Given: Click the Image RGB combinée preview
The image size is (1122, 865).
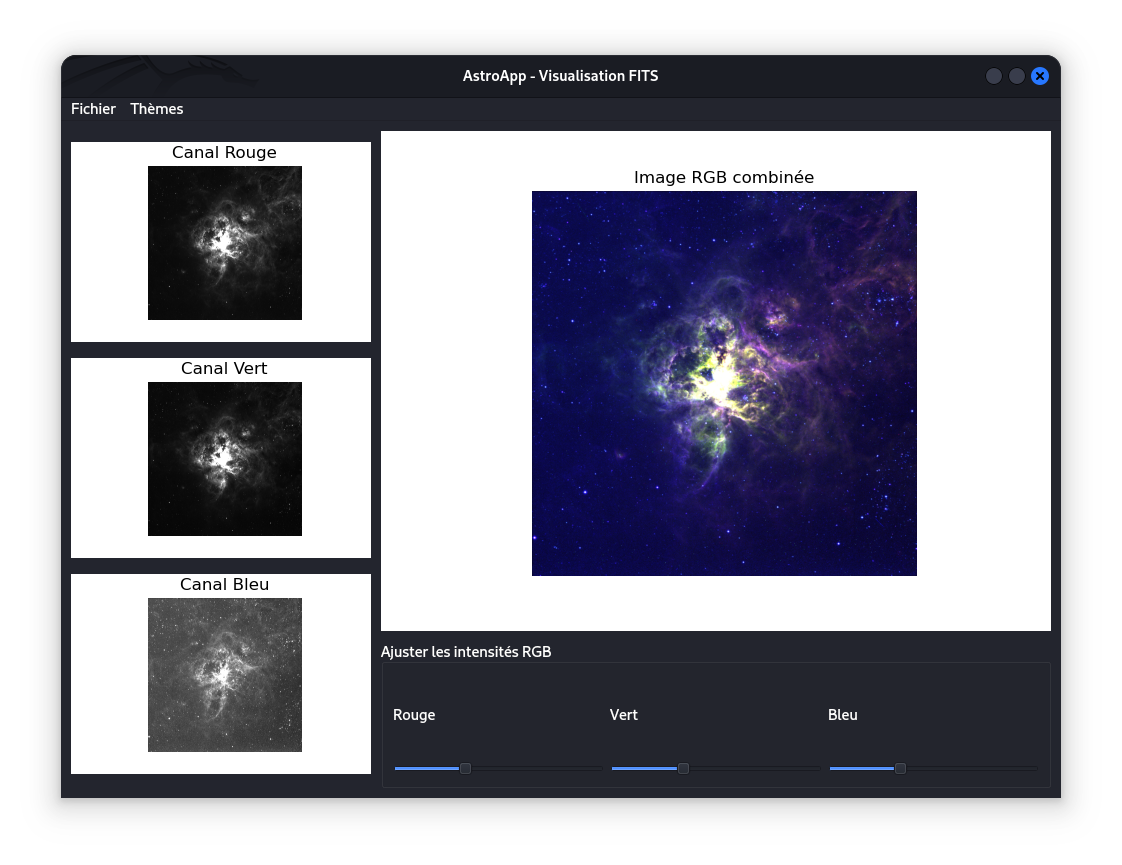Looking at the screenshot, I should coord(724,384).
